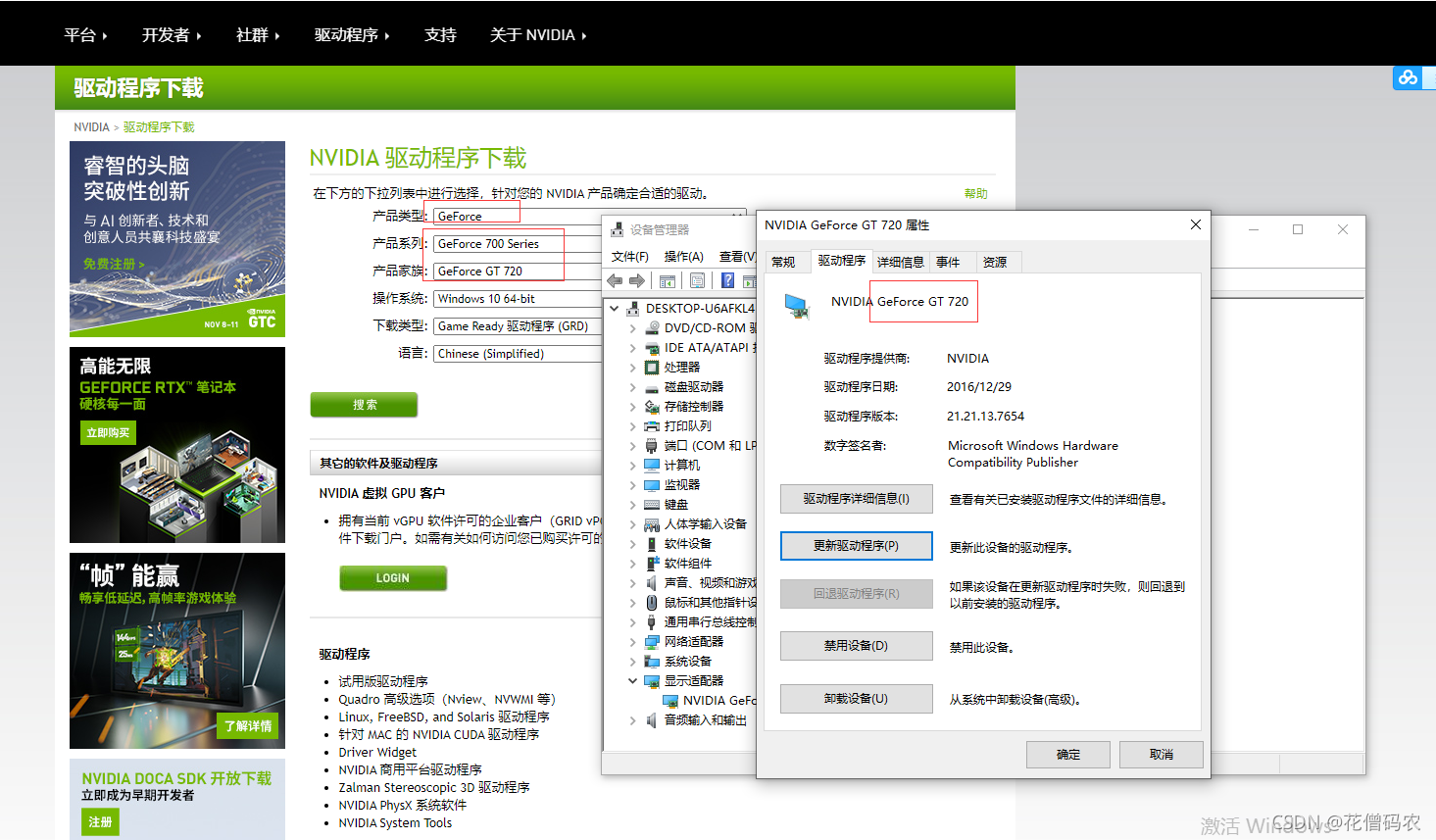Click 确定 button in properties dialog
Viewport: 1436px width, 840px height.
[x=1068, y=755]
